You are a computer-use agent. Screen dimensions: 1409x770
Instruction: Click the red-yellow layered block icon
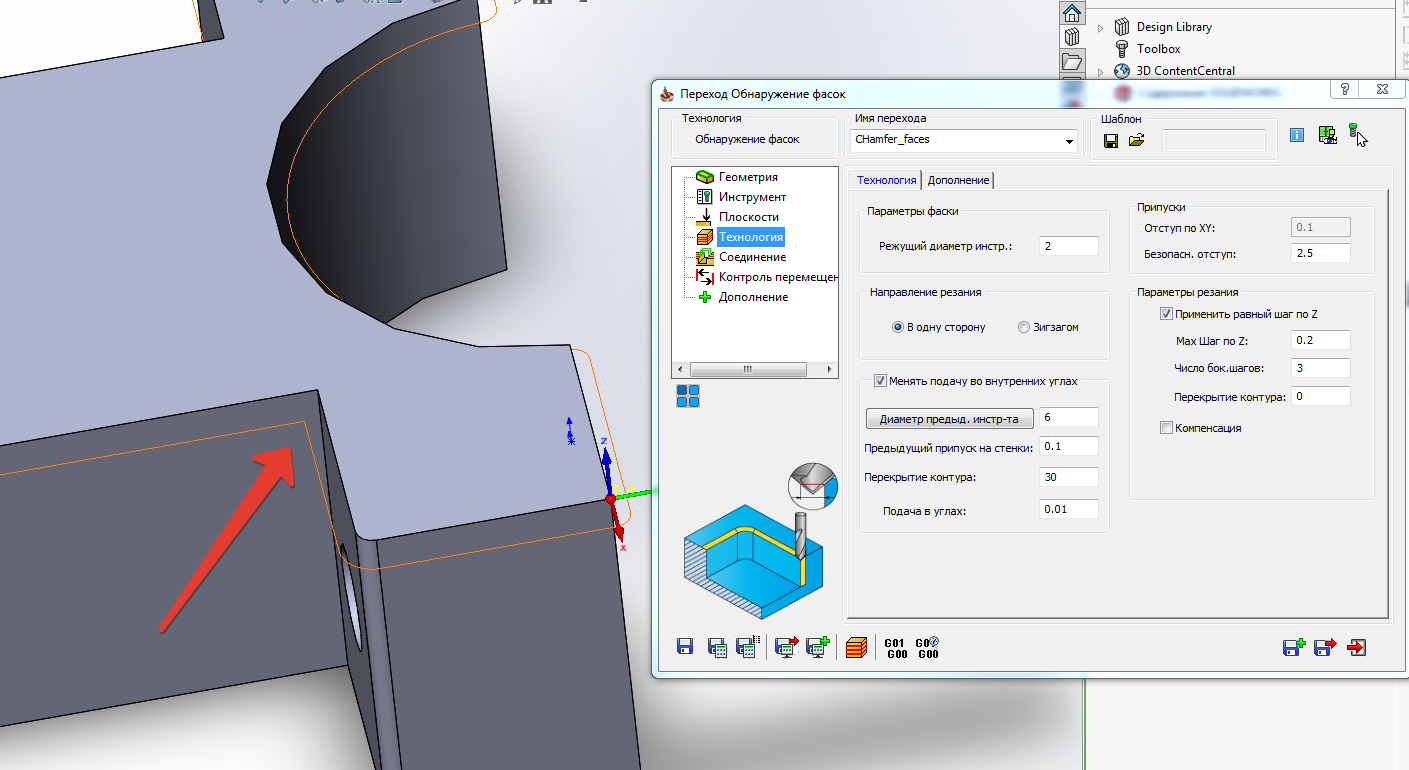[x=855, y=647]
